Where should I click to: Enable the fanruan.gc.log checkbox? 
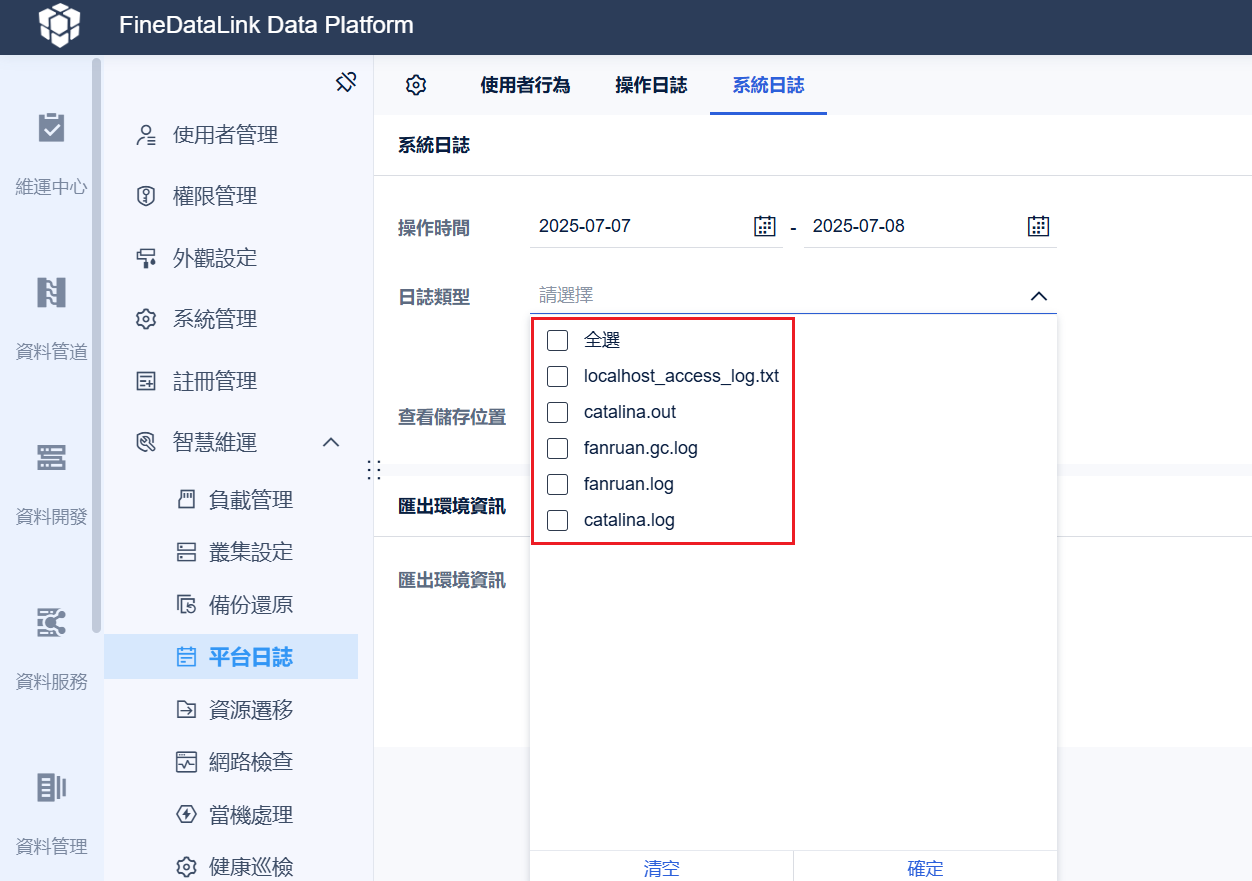click(558, 448)
